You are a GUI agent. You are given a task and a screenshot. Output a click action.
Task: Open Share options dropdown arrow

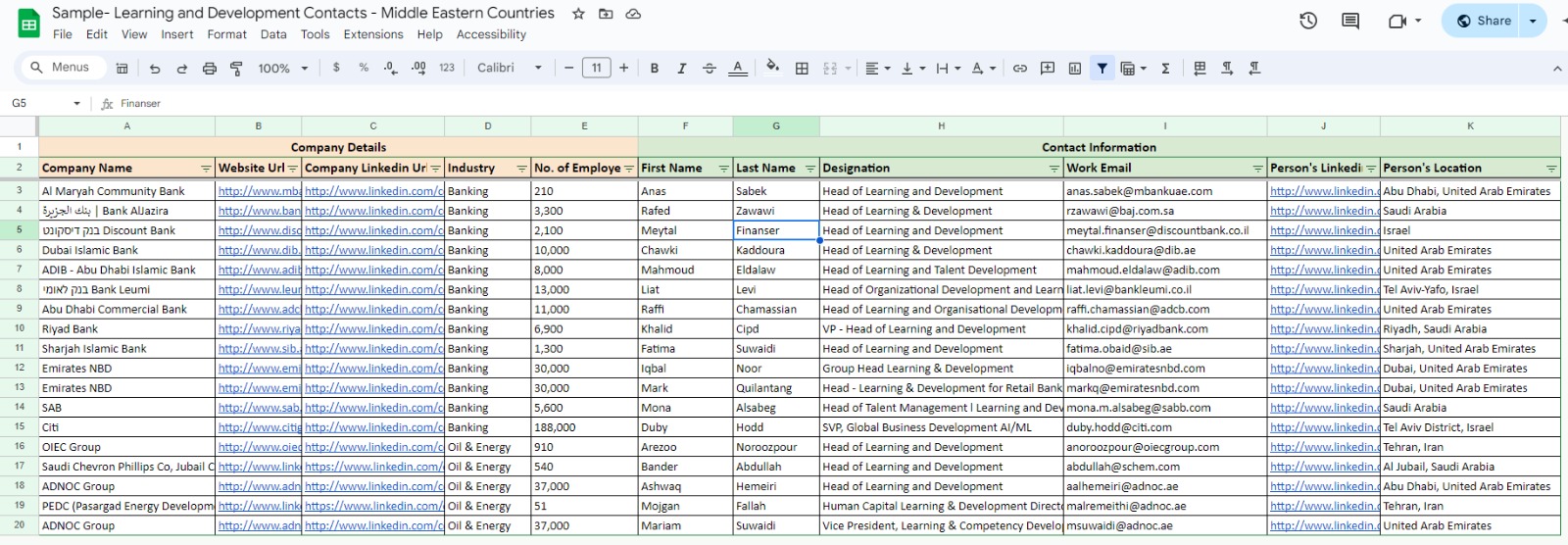click(x=1534, y=21)
